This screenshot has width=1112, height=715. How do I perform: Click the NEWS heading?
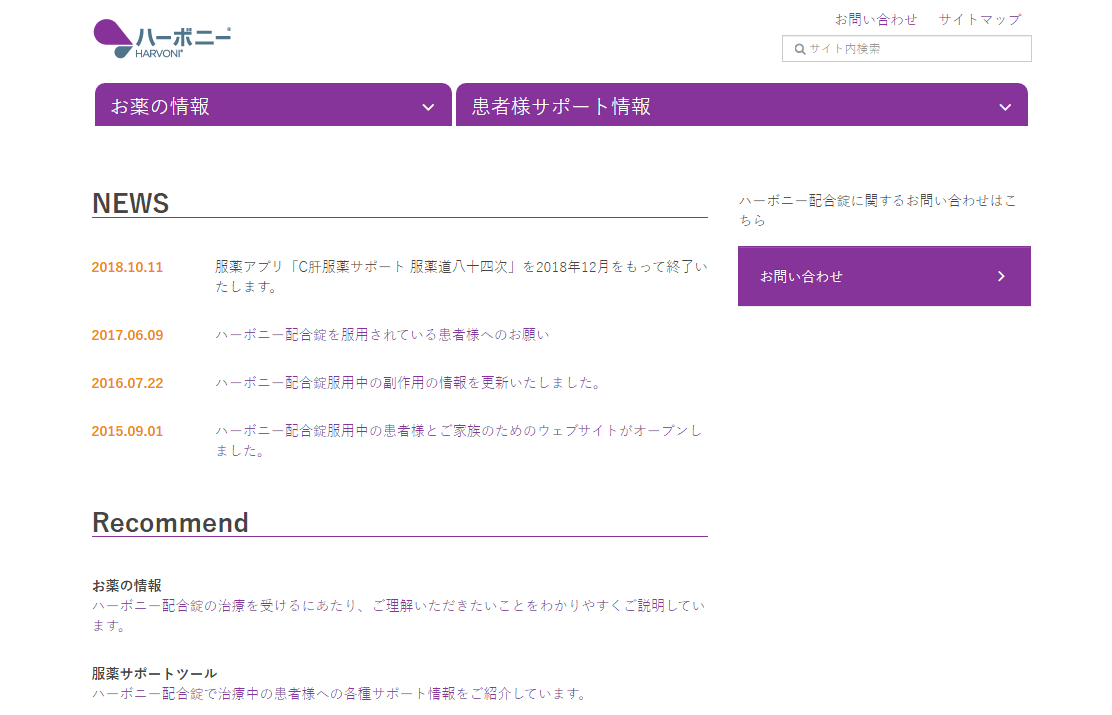tap(130, 204)
